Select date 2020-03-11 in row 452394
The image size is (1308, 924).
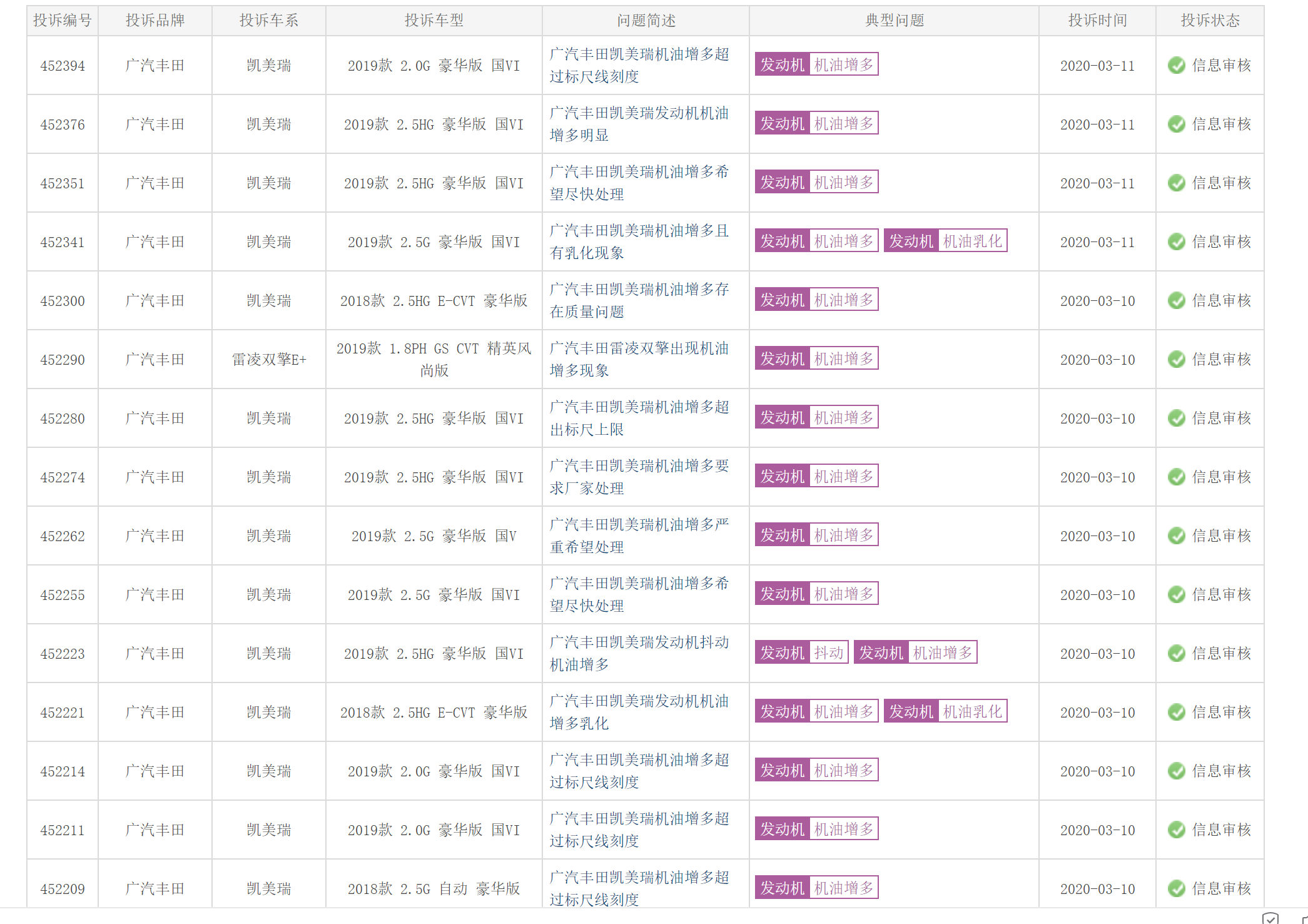pyautogui.click(x=1098, y=66)
